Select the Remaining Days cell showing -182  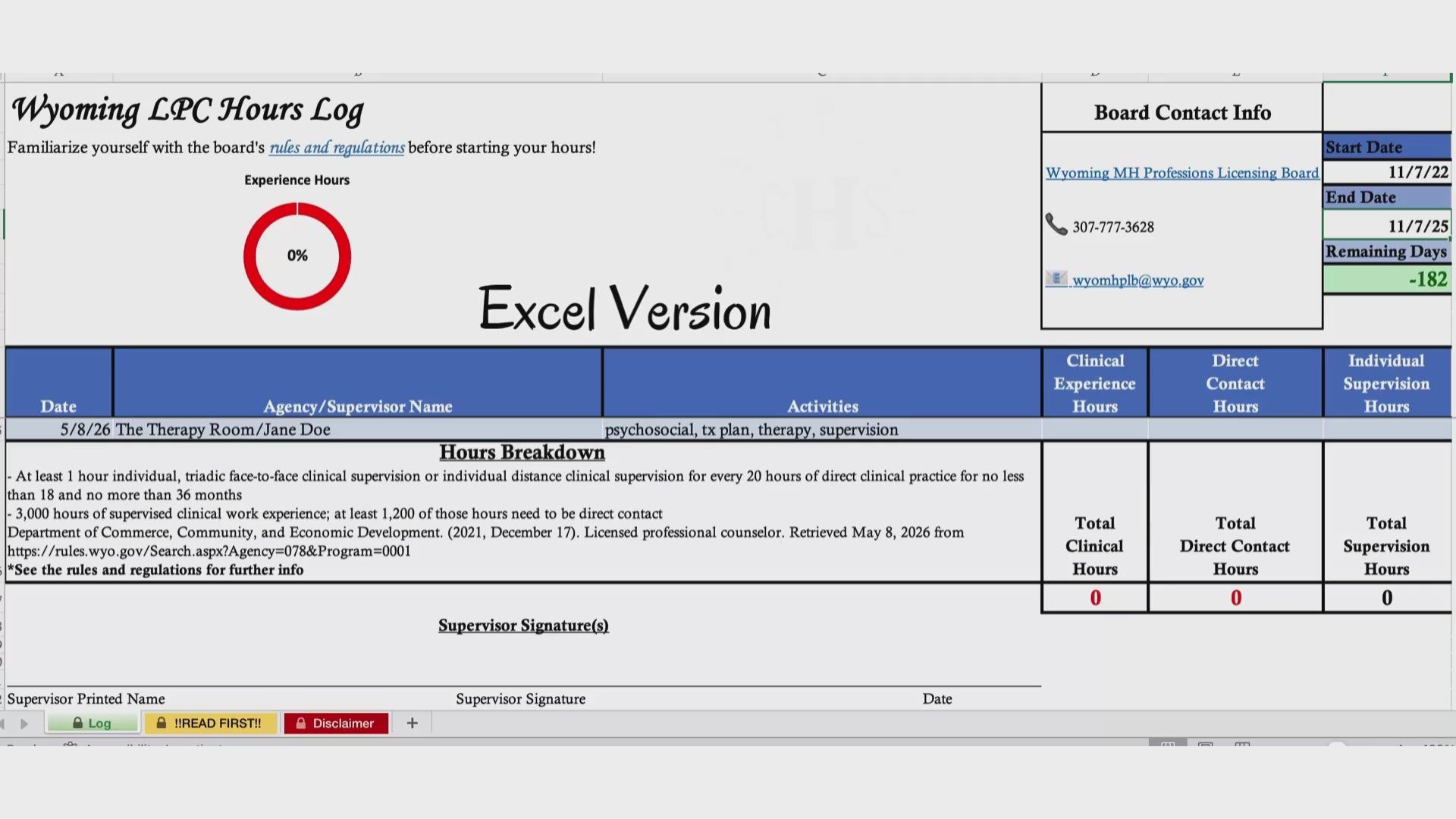click(x=1387, y=279)
